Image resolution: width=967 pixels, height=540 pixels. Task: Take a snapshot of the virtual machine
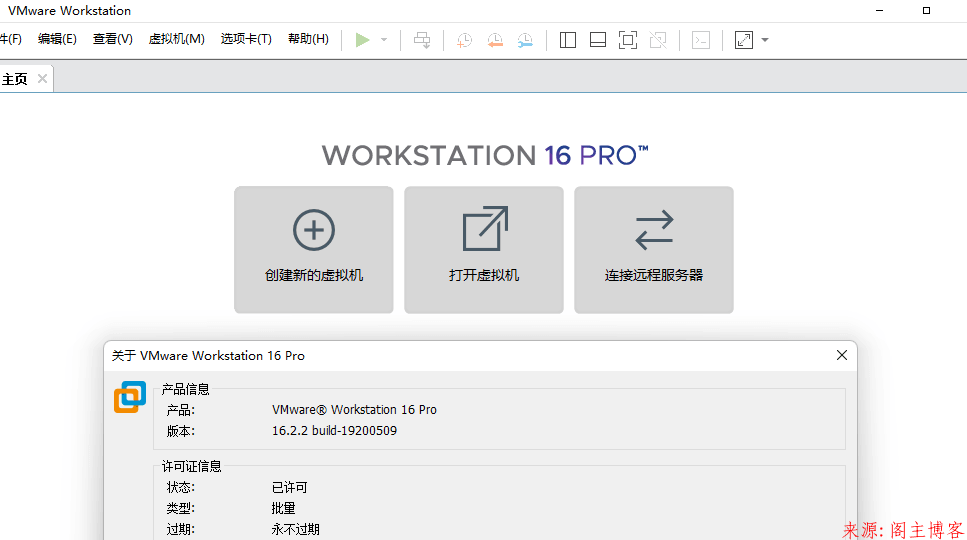pyautogui.click(x=464, y=40)
